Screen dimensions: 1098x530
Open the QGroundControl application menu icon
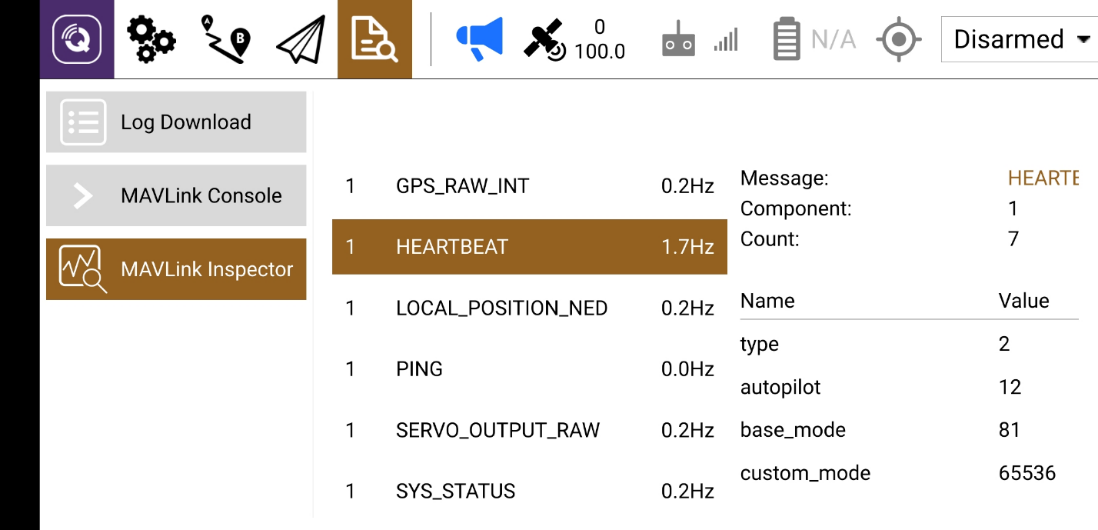pos(77,39)
